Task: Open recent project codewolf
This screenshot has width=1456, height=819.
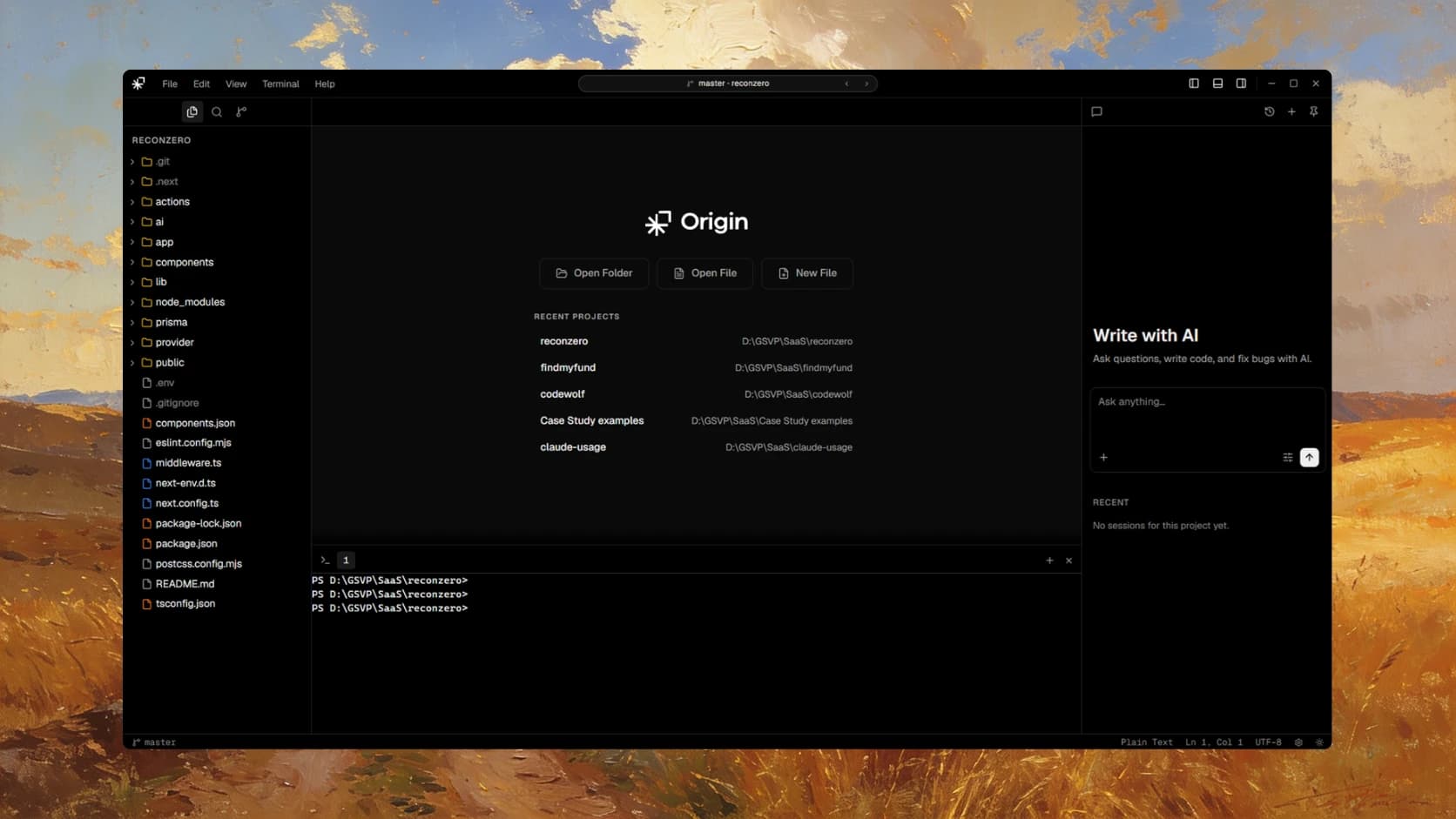Action: (696, 394)
